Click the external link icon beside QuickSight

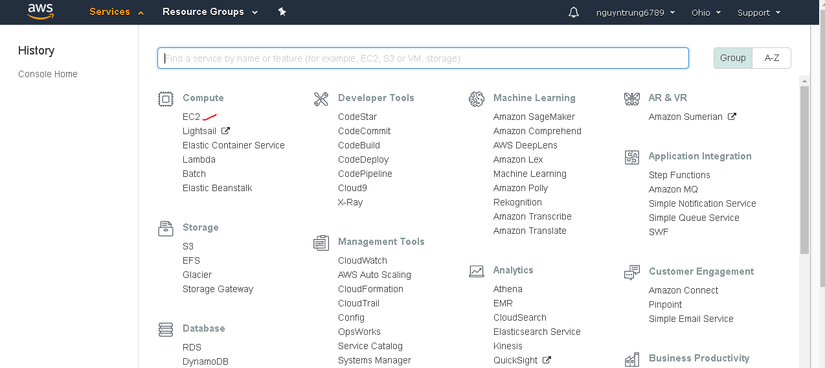(x=547, y=360)
